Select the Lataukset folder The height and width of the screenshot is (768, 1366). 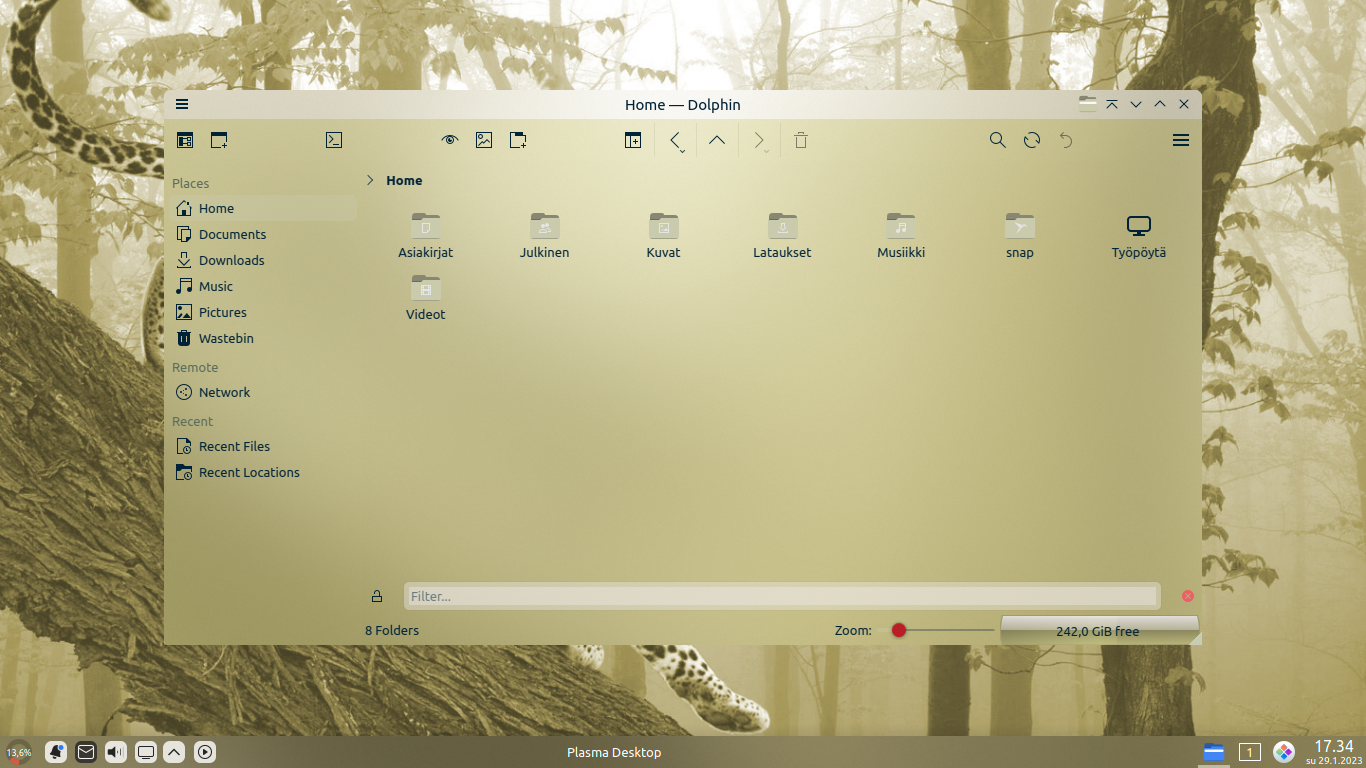[x=782, y=235]
